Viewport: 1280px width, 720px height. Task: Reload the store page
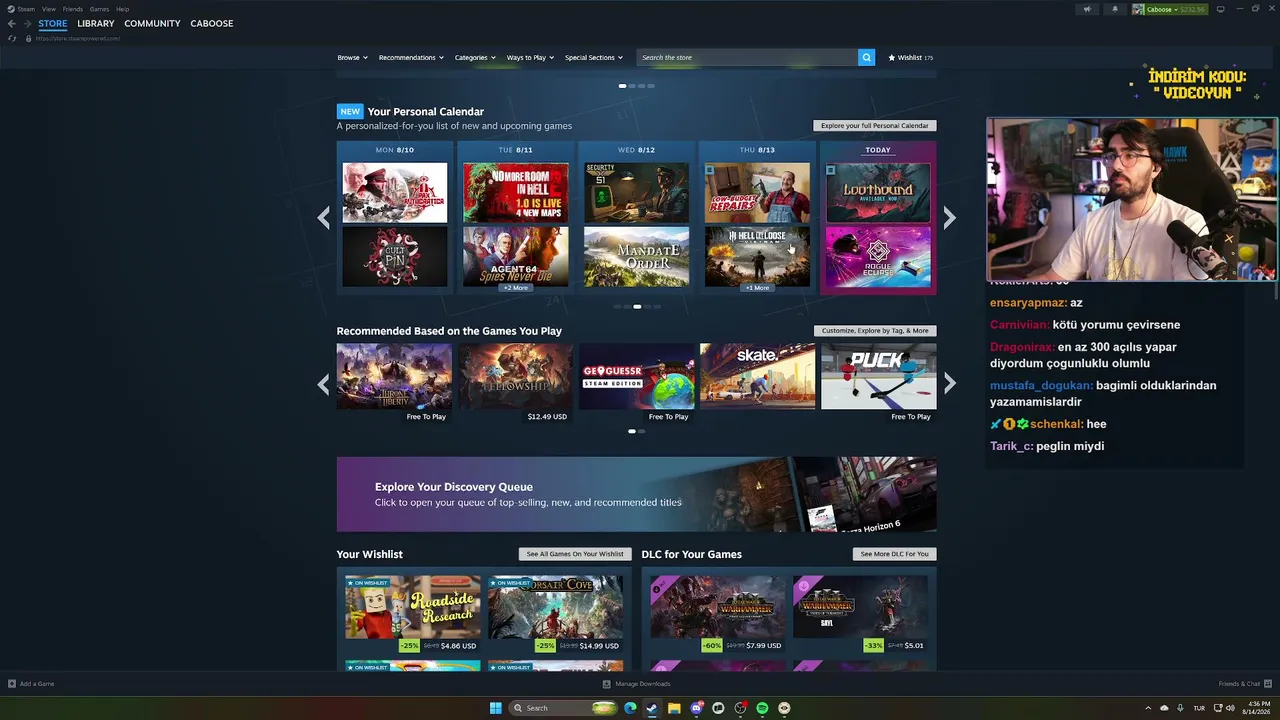(x=12, y=38)
